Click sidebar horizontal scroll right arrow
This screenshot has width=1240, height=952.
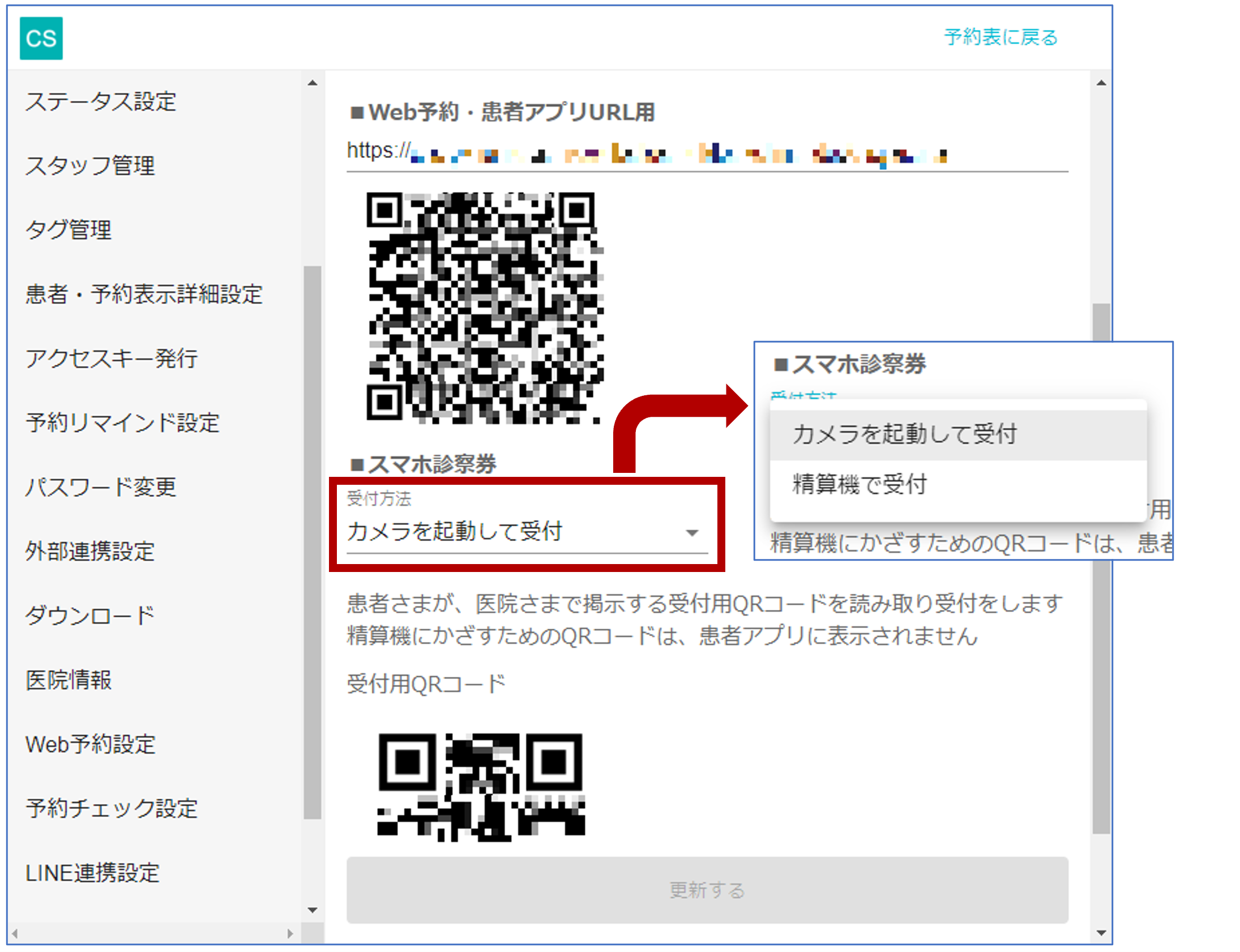pos(290,933)
